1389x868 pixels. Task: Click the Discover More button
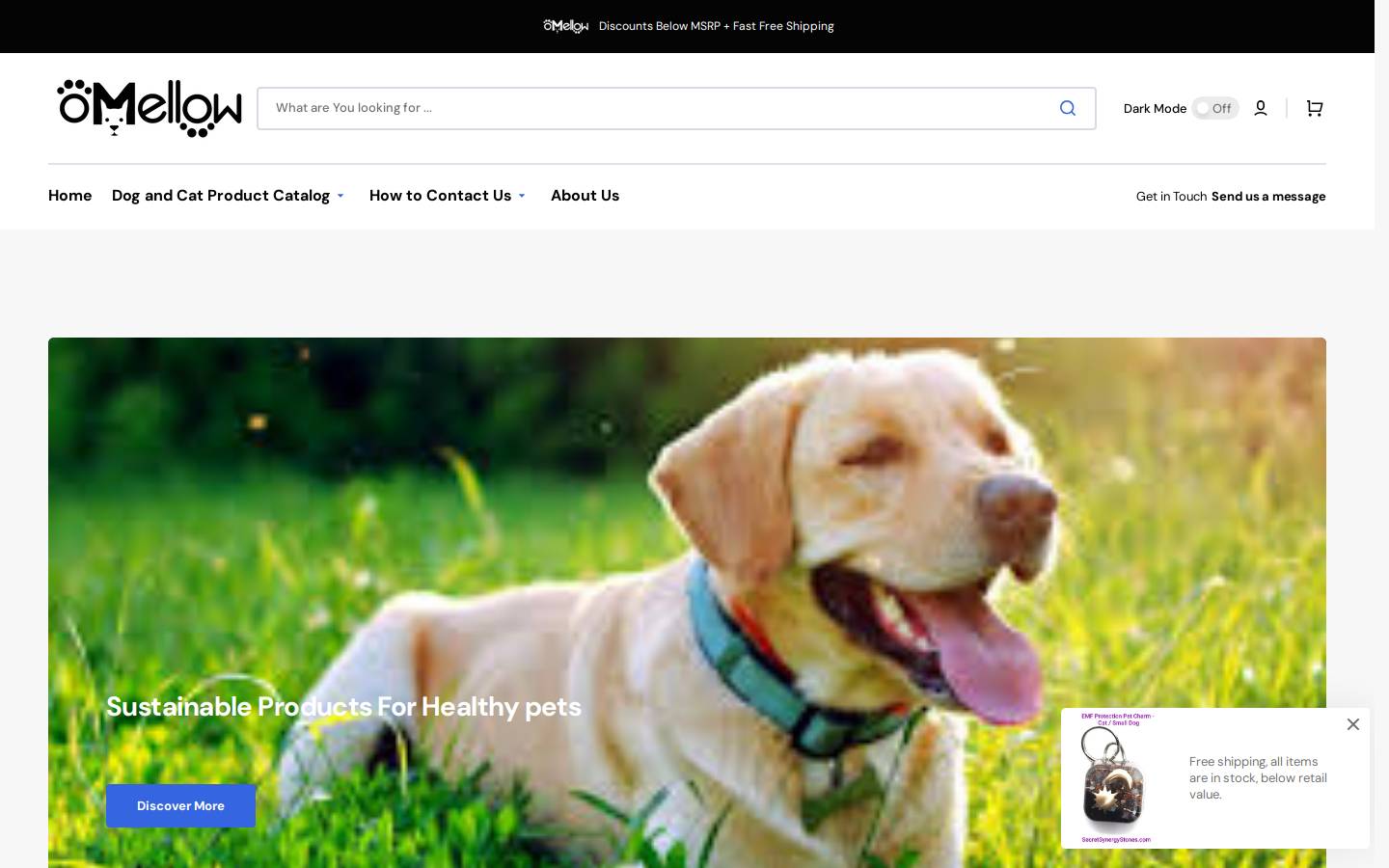coord(180,805)
